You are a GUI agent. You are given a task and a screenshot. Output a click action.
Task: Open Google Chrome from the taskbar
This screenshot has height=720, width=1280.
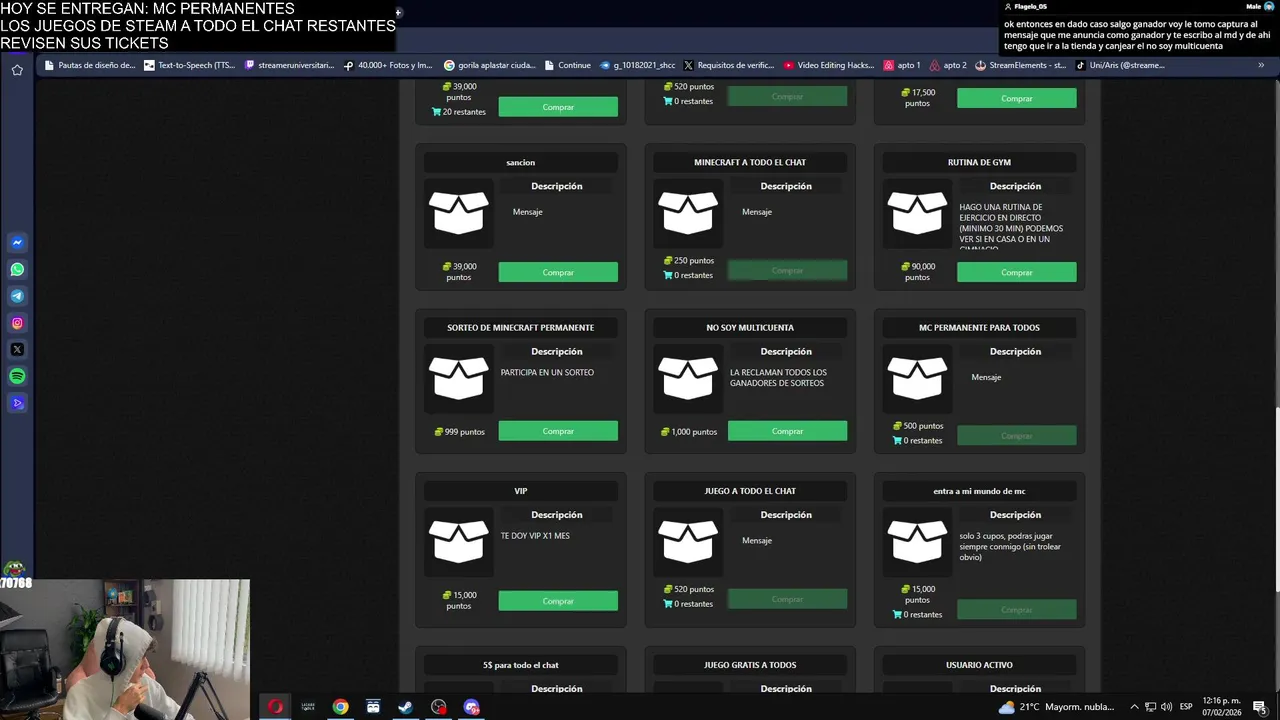click(341, 707)
